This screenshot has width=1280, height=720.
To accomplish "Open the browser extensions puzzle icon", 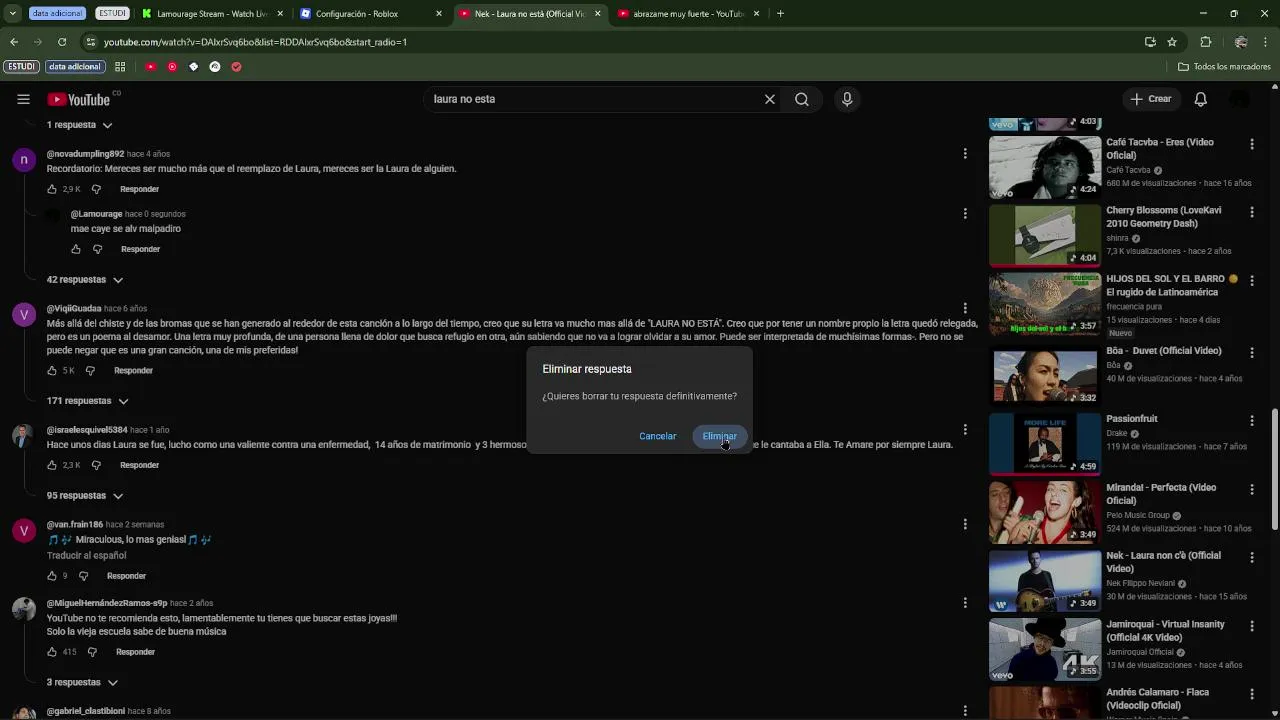I will coord(1205,42).
